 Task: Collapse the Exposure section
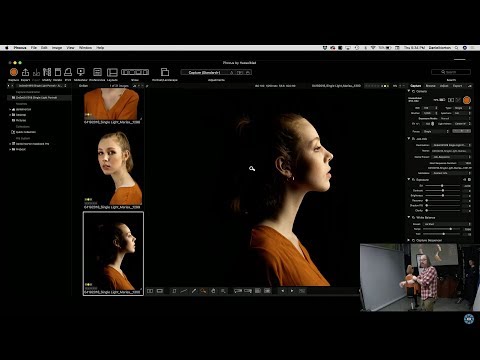(x=409, y=179)
